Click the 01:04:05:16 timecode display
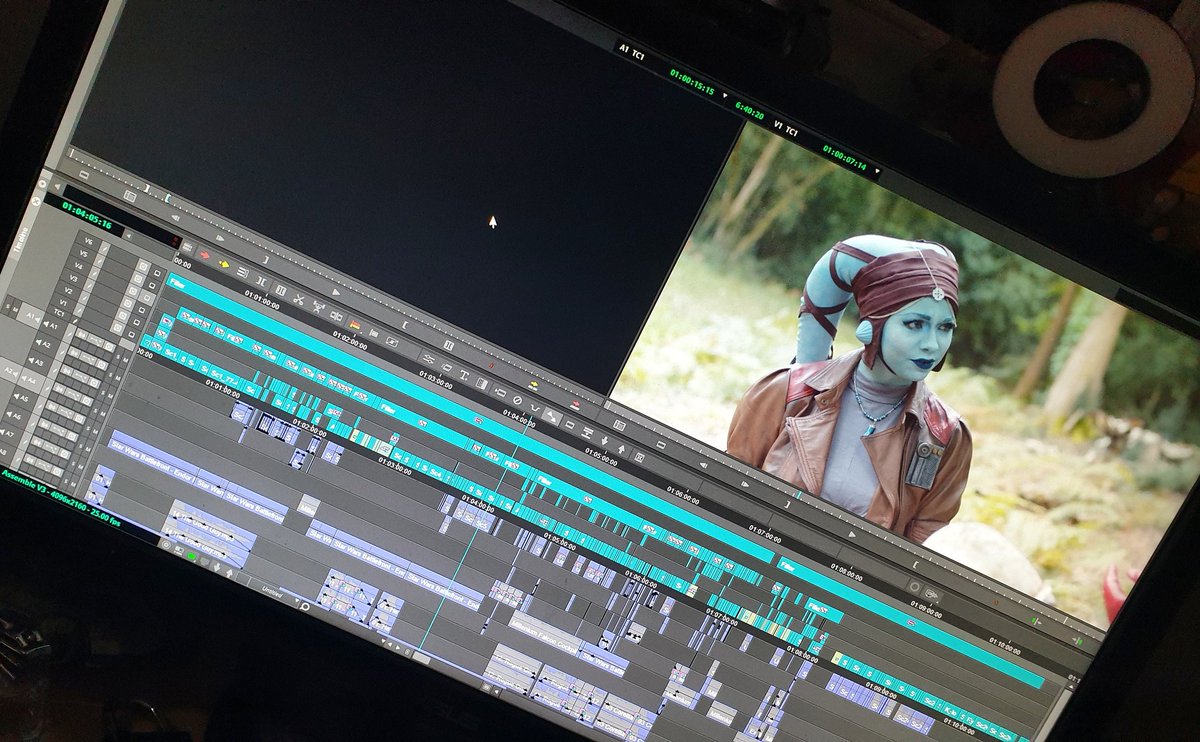1200x742 pixels. coord(87,215)
